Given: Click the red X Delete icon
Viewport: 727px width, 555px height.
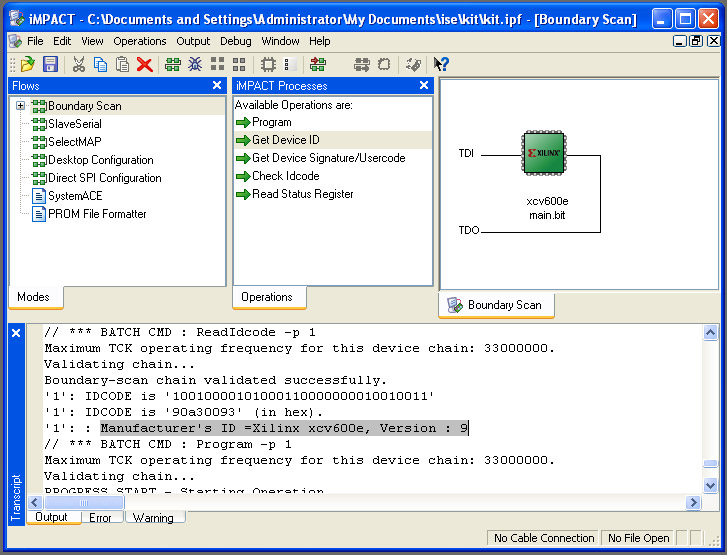Looking at the screenshot, I should pyautogui.click(x=145, y=64).
